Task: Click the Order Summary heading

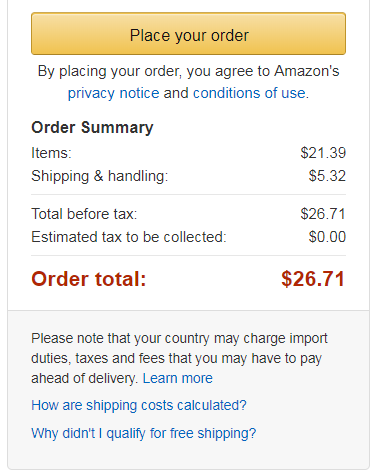Action: pyautogui.click(x=92, y=128)
